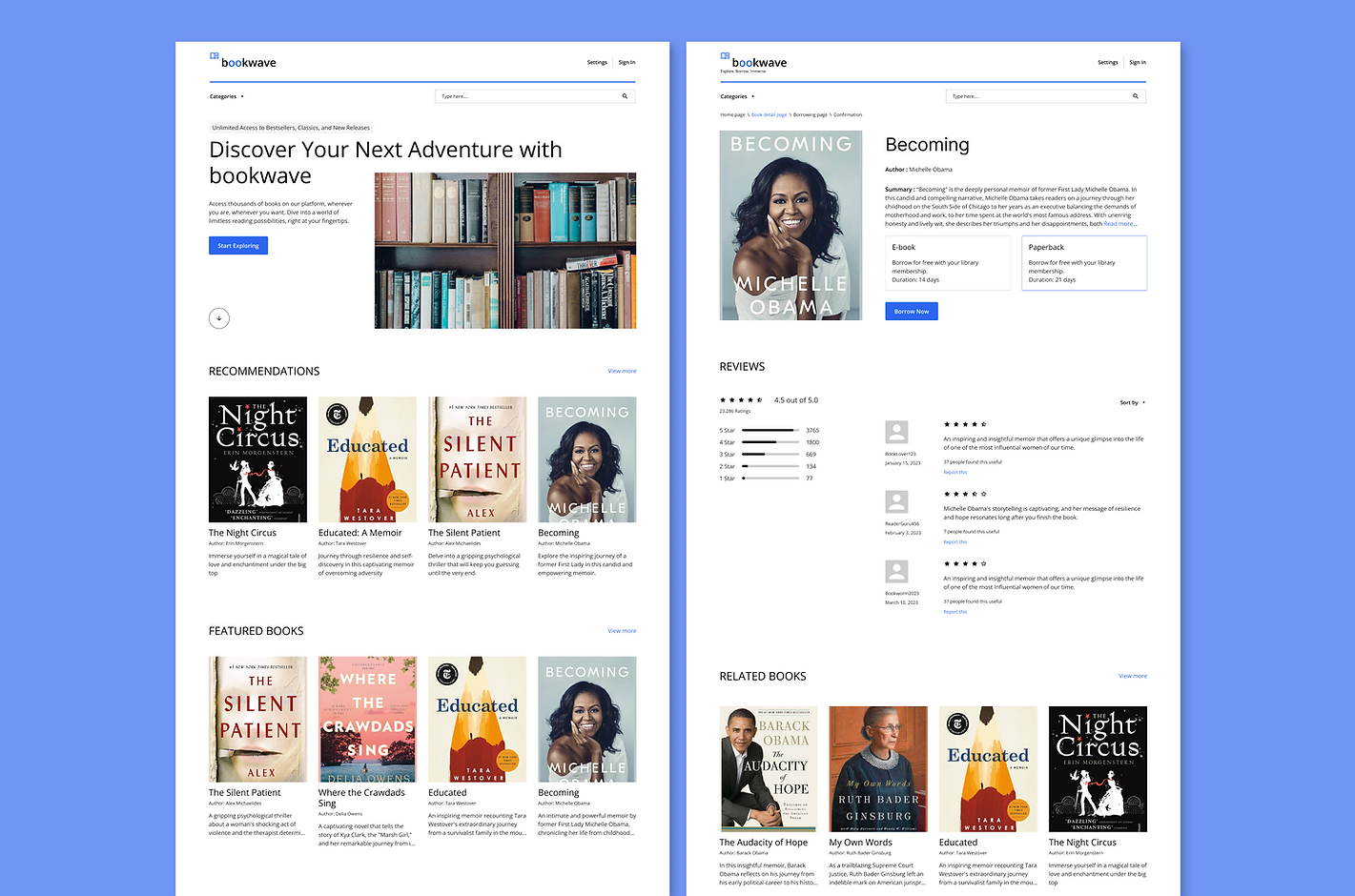Open Categories dropdown on the home page
This screenshot has width=1355, height=896.
coord(227,96)
